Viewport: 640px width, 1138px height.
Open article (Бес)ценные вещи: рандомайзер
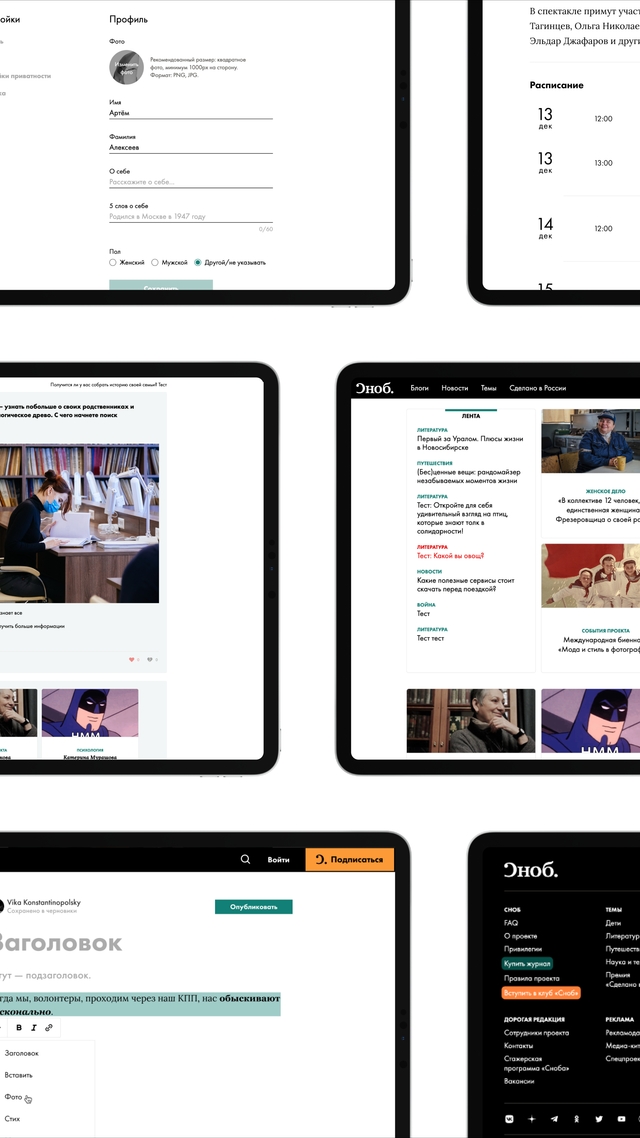[x=469, y=476]
